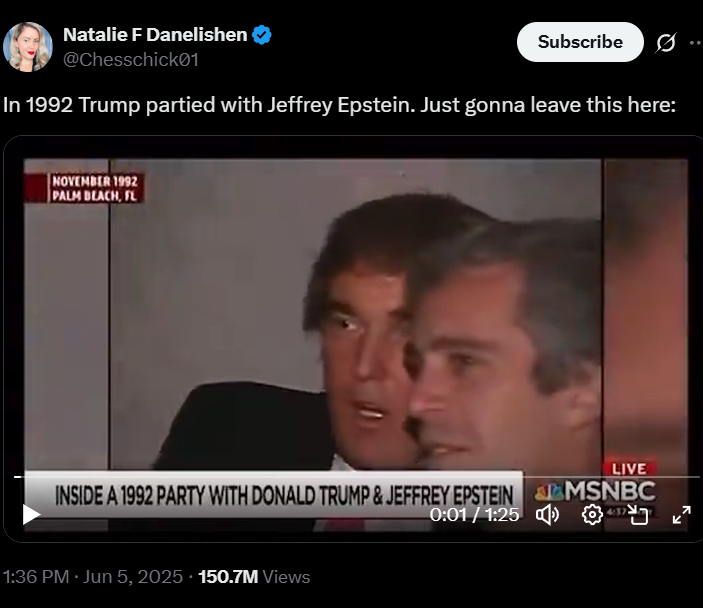Open the three-dot More options menu
Viewport: 703px width, 608px height.
tap(695, 42)
